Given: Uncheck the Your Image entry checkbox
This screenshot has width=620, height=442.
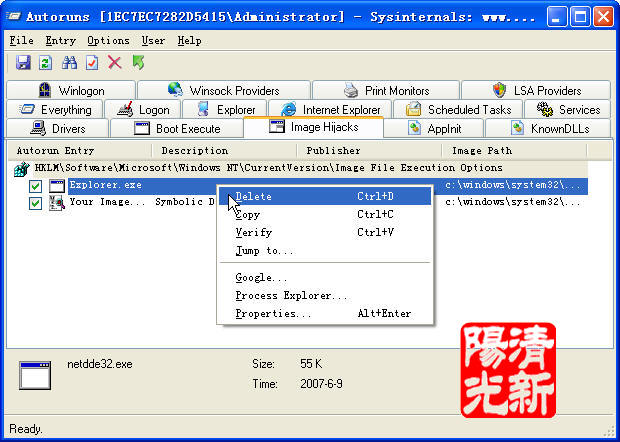Looking at the screenshot, I should (36, 203).
